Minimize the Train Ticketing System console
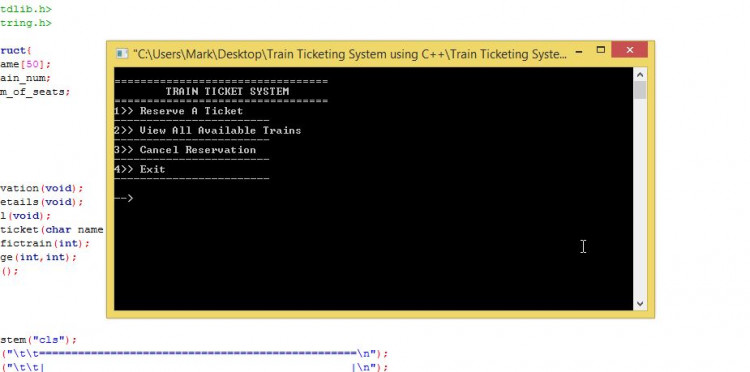Screen dimensions: 750x372 point(579,51)
